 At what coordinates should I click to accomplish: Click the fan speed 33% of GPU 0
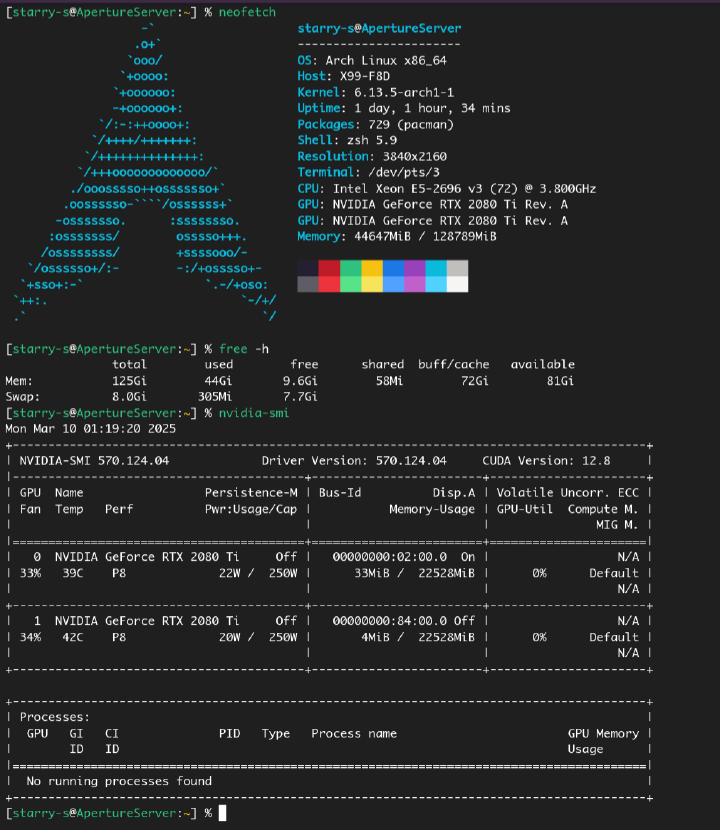(30, 573)
